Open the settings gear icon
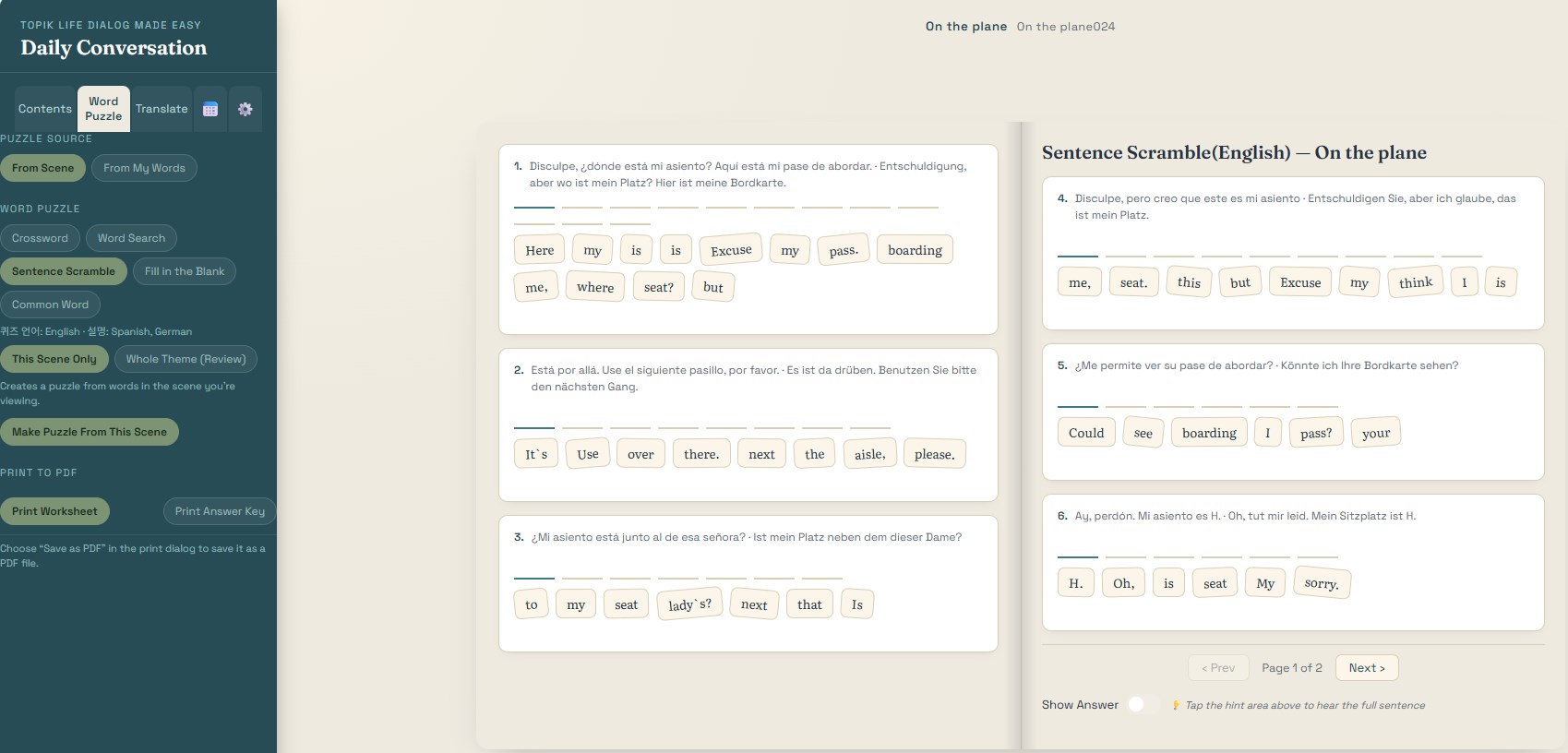The width and height of the screenshot is (1568, 753). 245,109
